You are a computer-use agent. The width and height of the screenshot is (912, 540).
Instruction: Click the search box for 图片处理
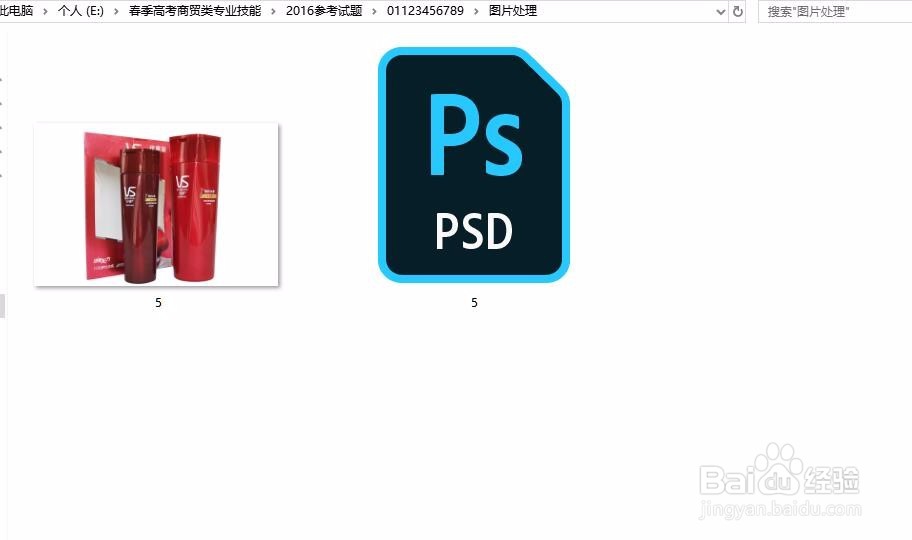click(x=835, y=11)
